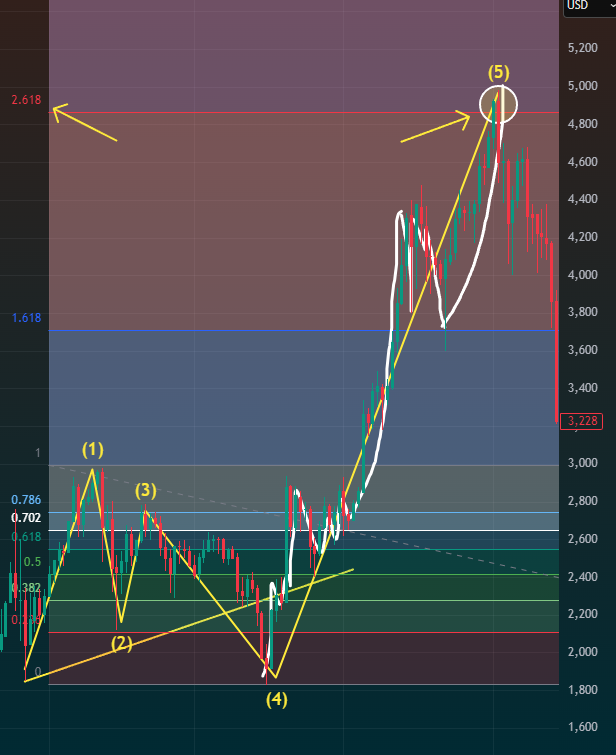Click the 3,600 price axis label
This screenshot has height=755, width=616.
click(x=583, y=350)
